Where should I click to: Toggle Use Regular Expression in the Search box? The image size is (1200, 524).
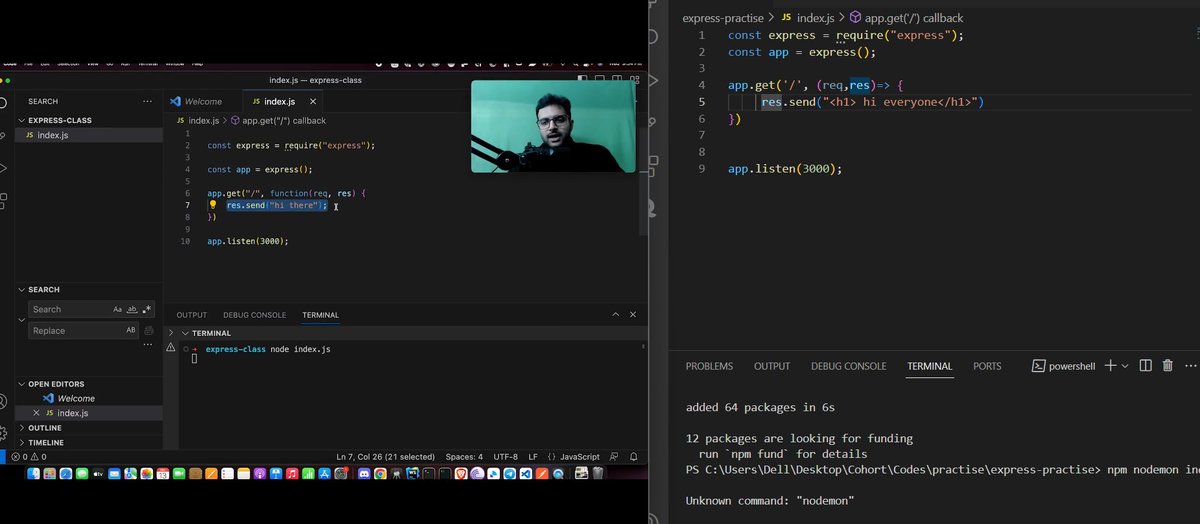tap(147, 310)
